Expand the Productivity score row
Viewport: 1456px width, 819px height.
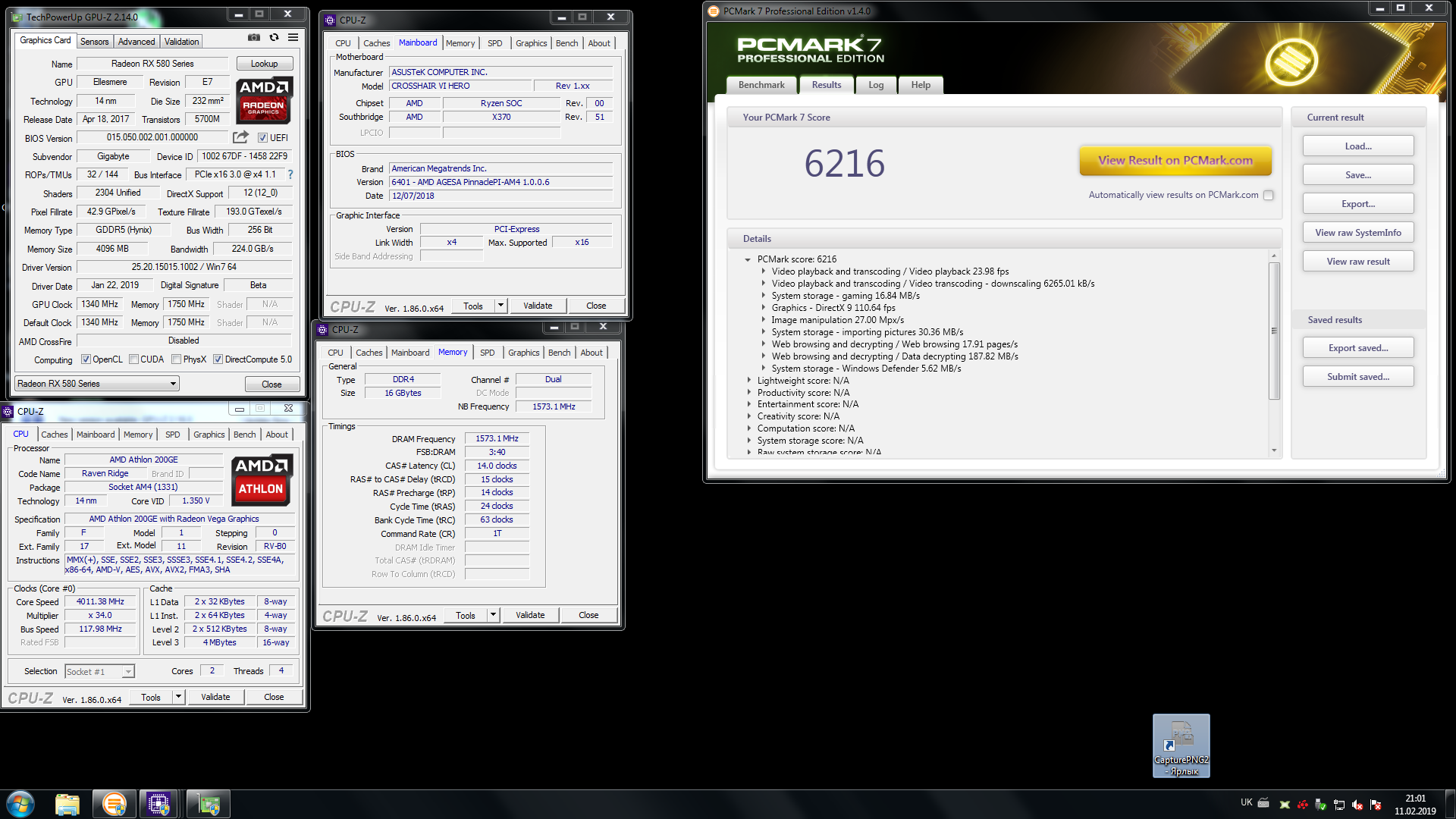point(748,393)
